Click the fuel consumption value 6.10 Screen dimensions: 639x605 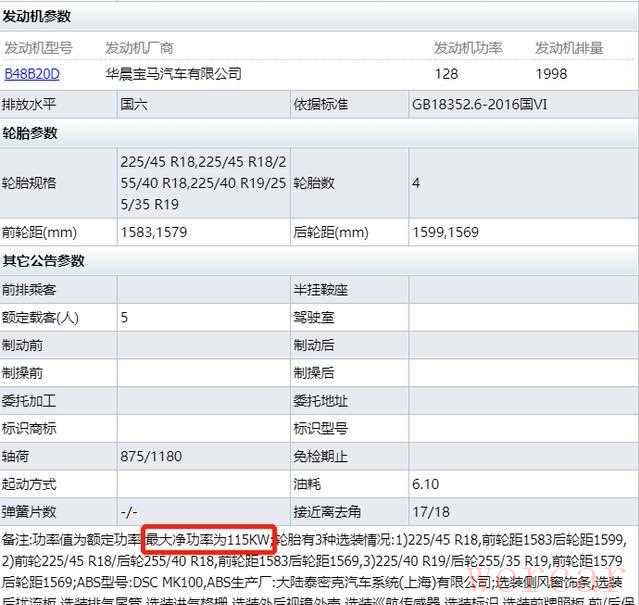[426, 484]
